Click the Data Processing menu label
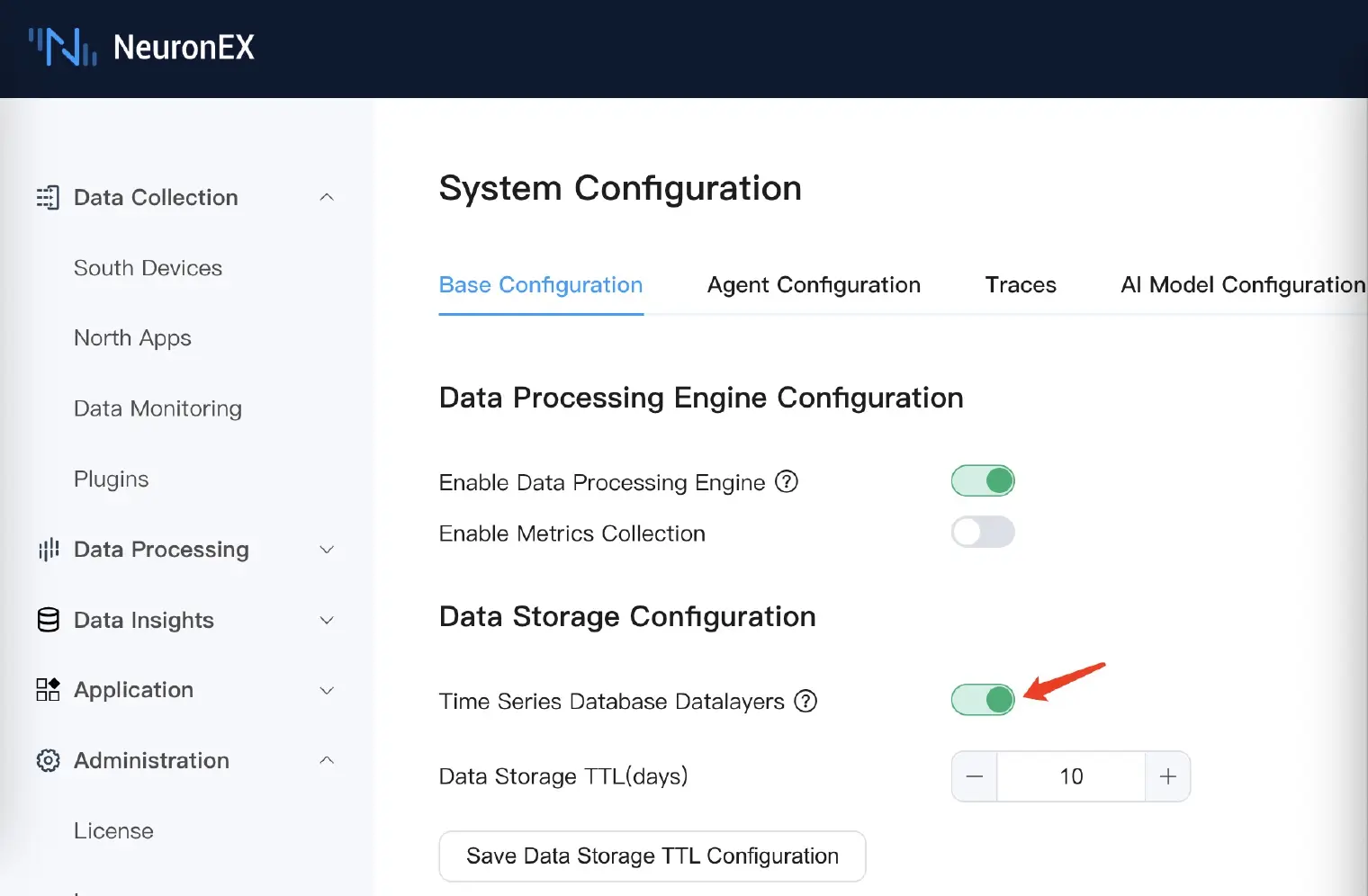The image size is (1368, 896). coord(161,549)
